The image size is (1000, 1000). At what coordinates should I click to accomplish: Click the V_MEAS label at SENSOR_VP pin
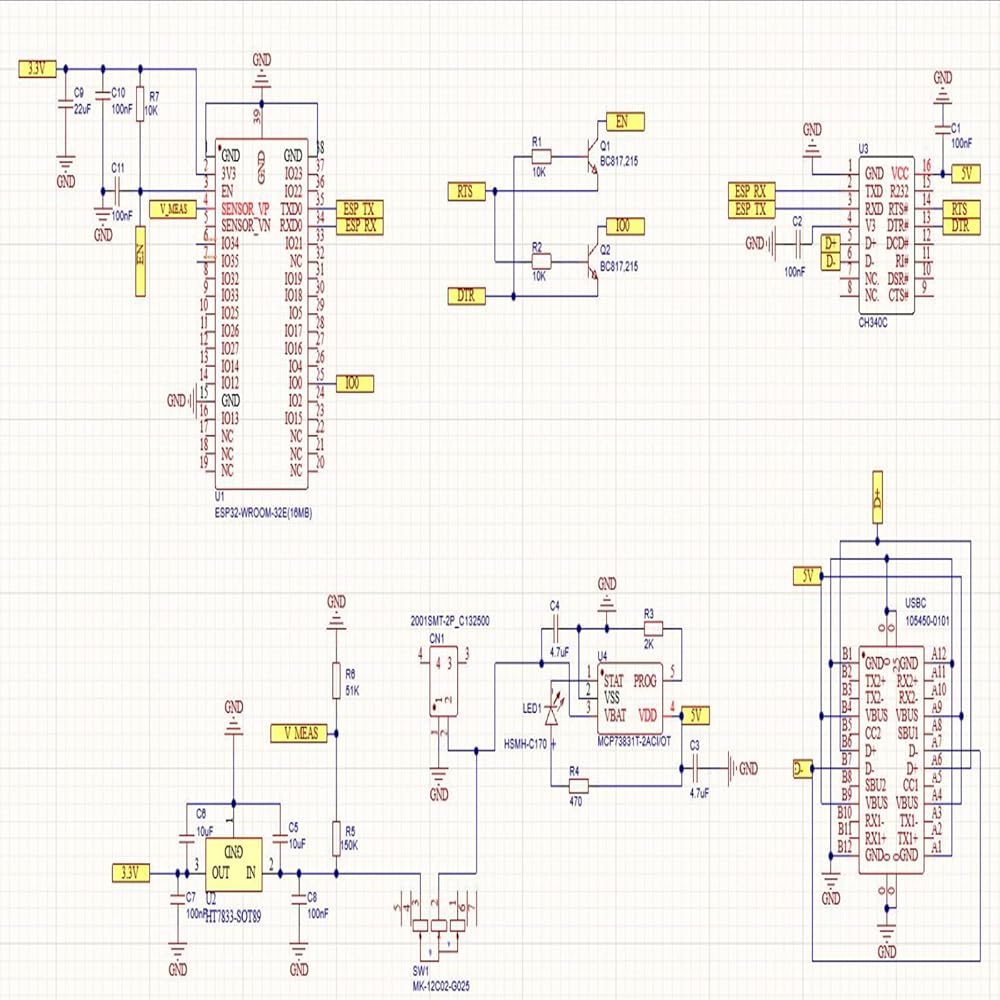173,209
